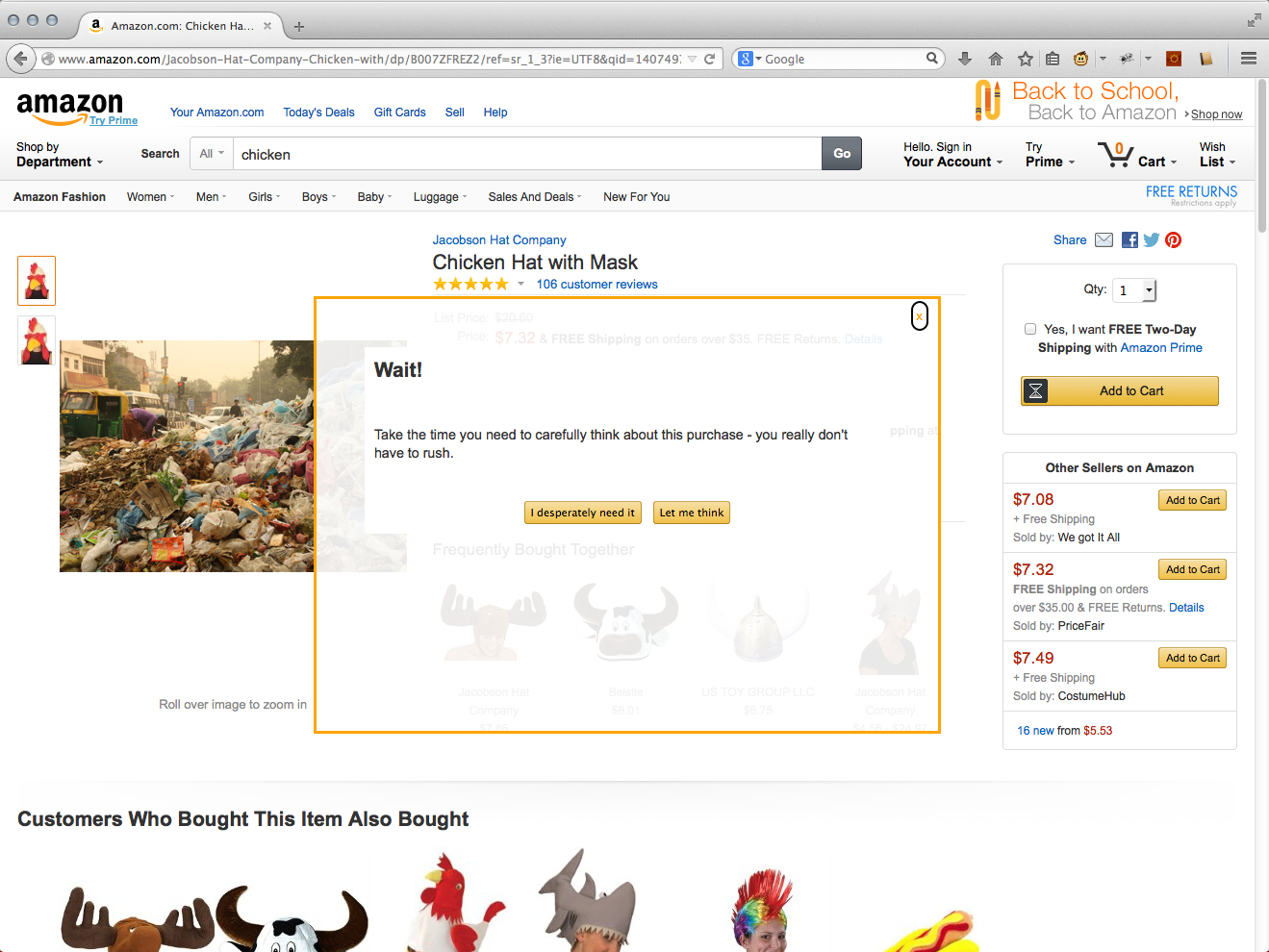Click the site identity globe icon
The height and width of the screenshot is (952, 1269).
point(48,59)
